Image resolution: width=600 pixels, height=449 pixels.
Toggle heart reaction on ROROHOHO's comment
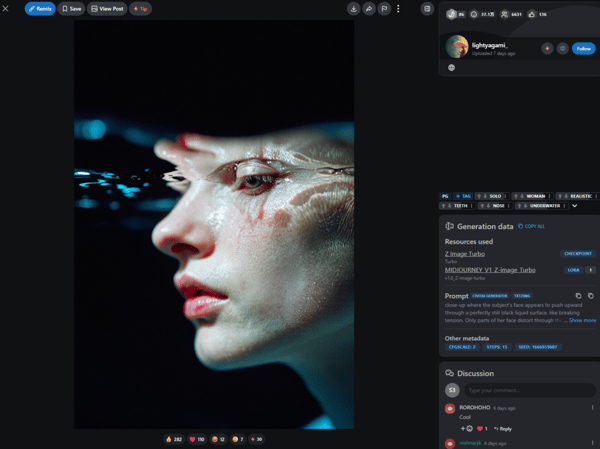[x=482, y=428]
